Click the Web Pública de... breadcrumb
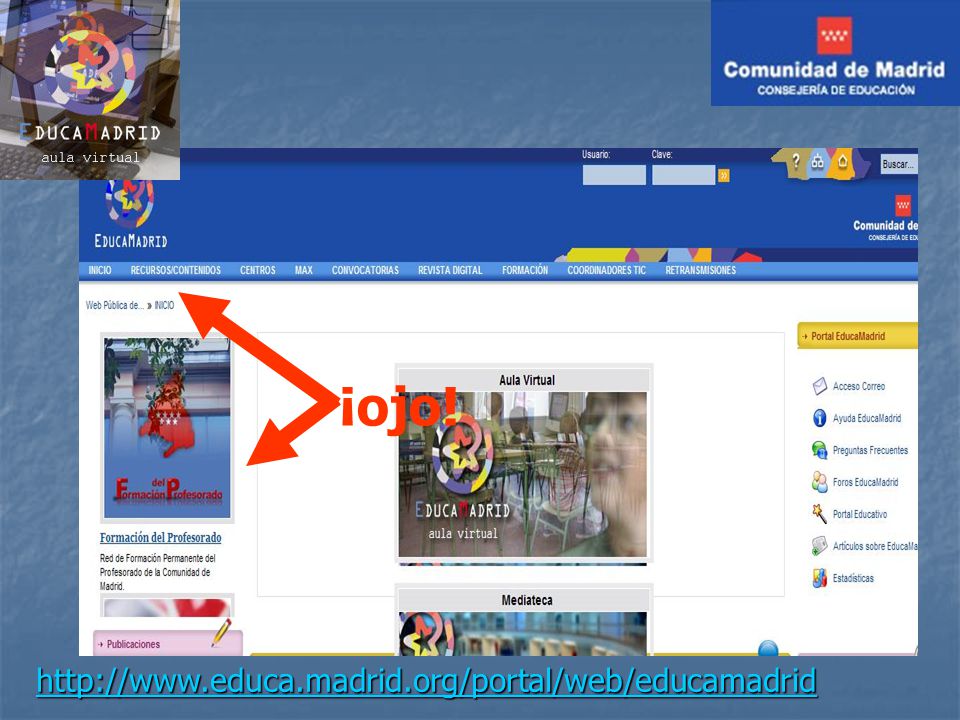The height and width of the screenshot is (720, 960). (115, 305)
